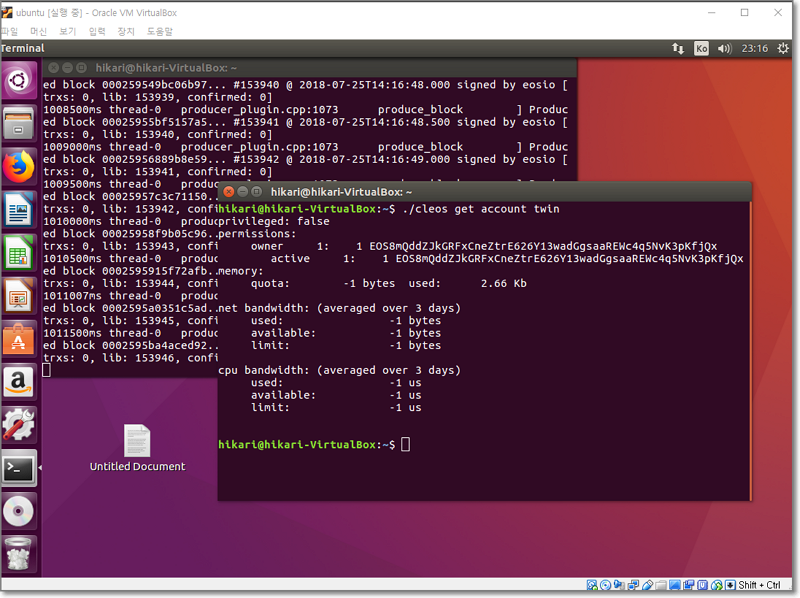The height and width of the screenshot is (598, 800).
Task: Click the 23:16 clock in the panel
Action: [756, 48]
